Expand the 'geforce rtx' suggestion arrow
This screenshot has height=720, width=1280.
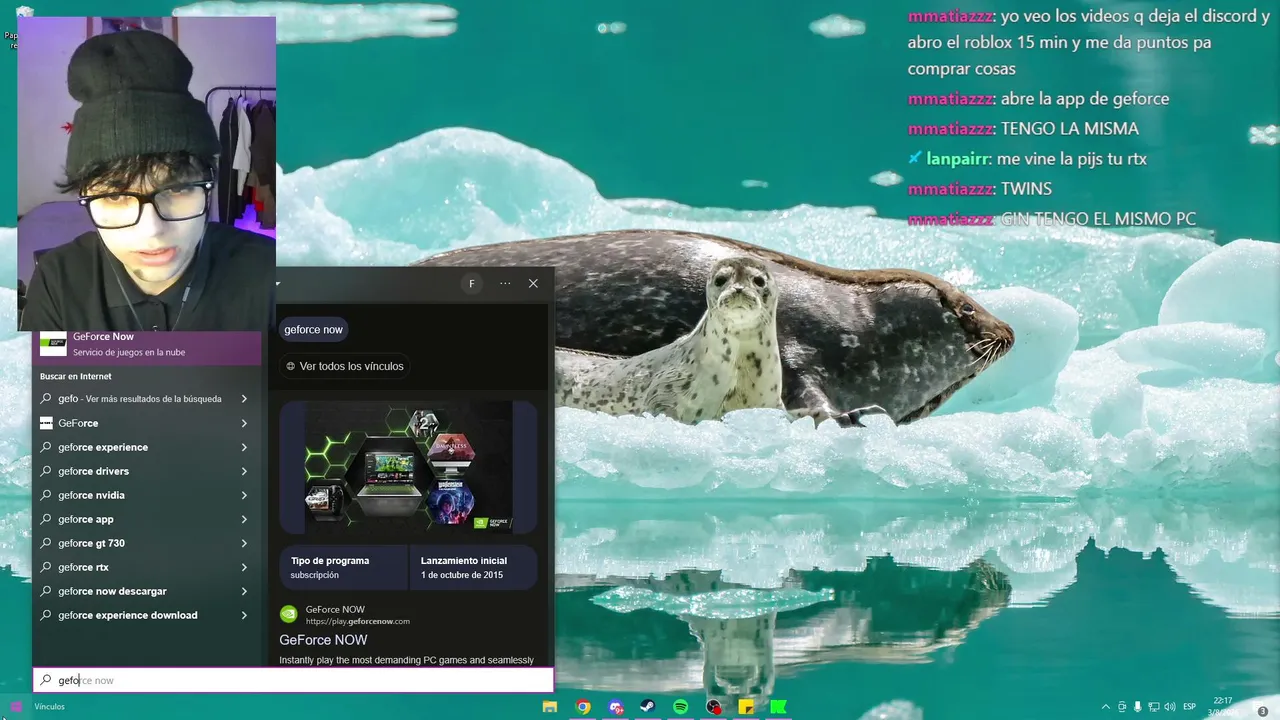(x=244, y=567)
